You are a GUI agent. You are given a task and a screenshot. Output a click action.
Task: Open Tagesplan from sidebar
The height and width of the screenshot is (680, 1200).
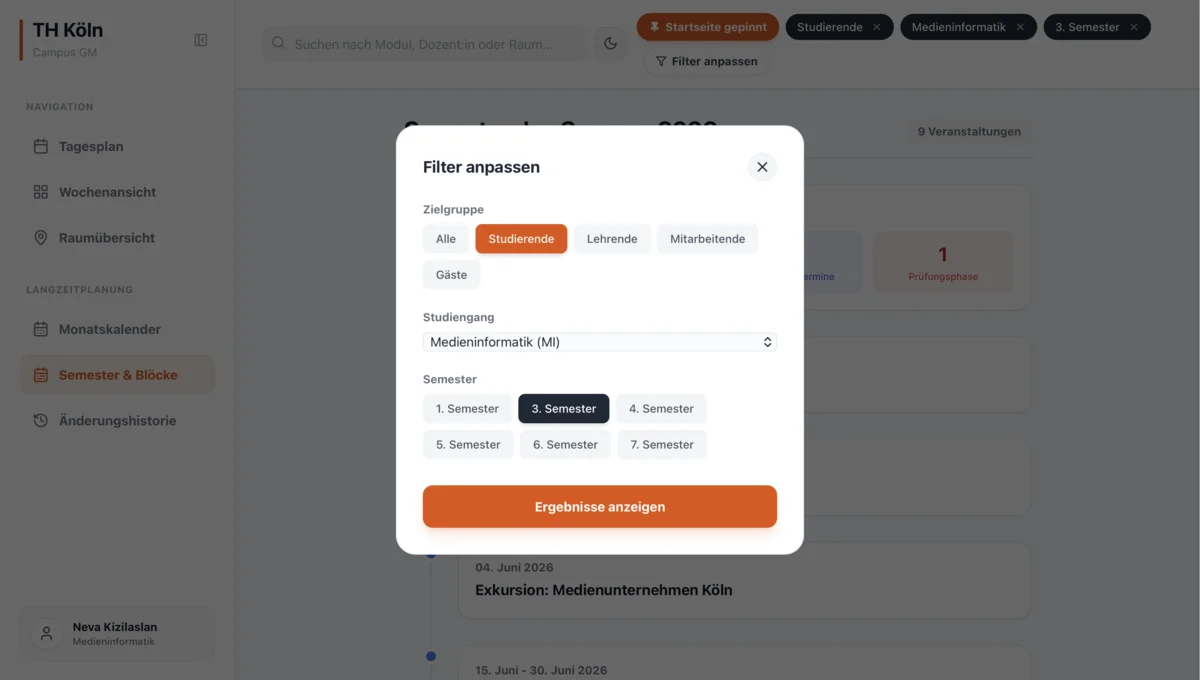[91, 146]
